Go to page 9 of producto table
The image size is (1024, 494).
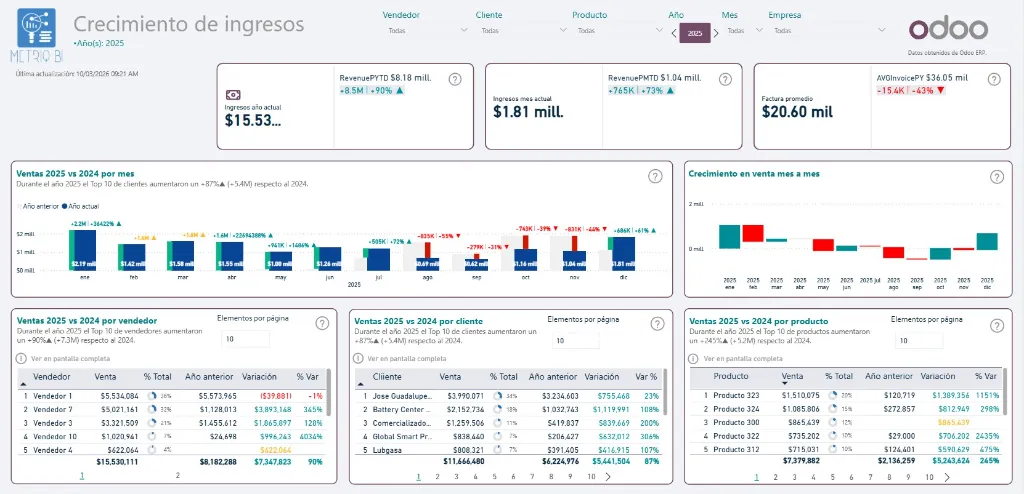pos(909,477)
